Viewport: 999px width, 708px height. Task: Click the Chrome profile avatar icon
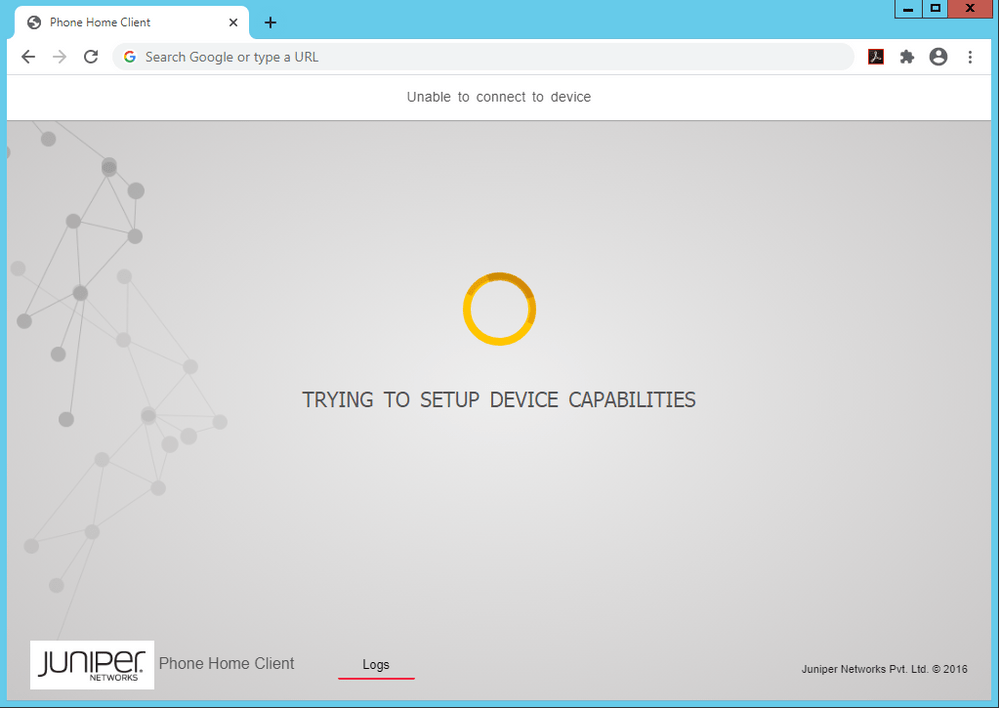coord(938,57)
